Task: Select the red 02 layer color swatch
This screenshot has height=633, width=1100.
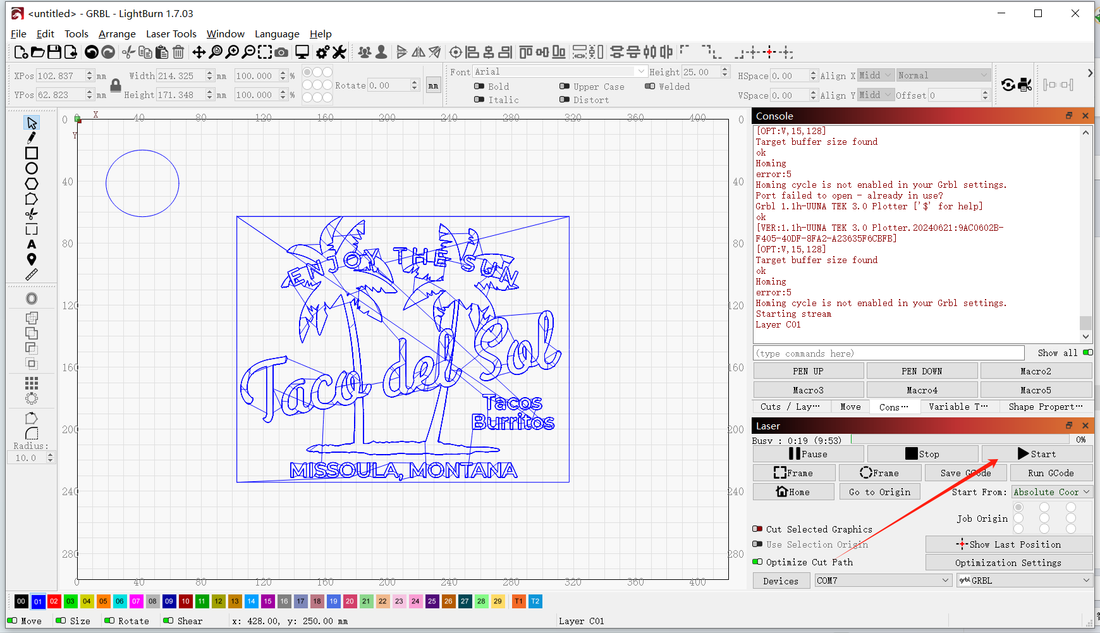Action: (x=54, y=601)
